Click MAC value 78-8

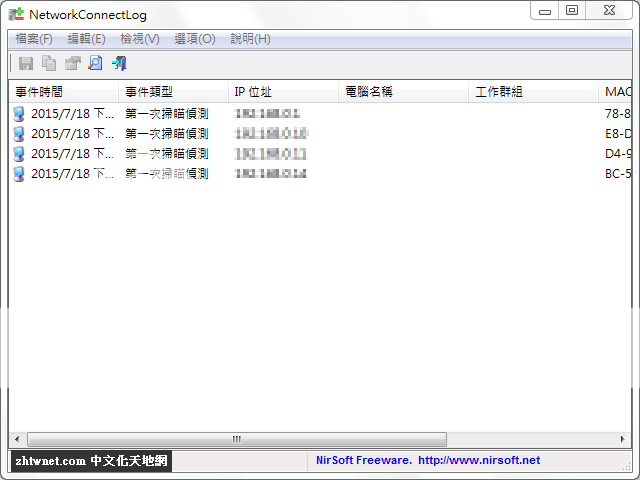pos(618,114)
